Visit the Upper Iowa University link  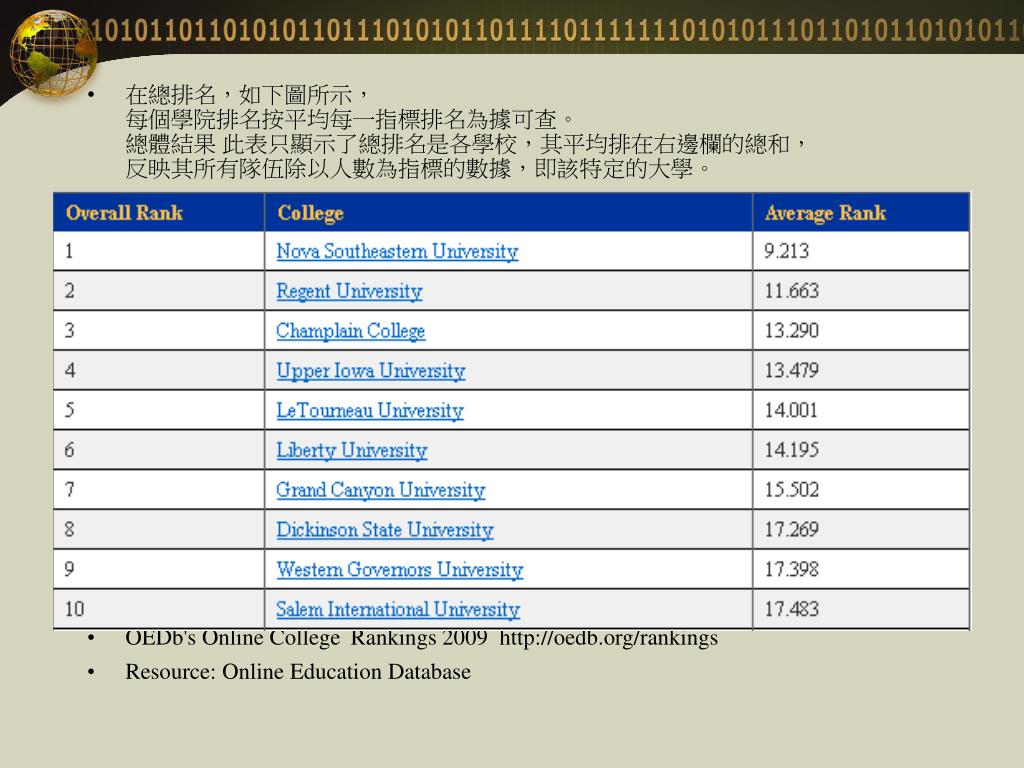pos(371,371)
